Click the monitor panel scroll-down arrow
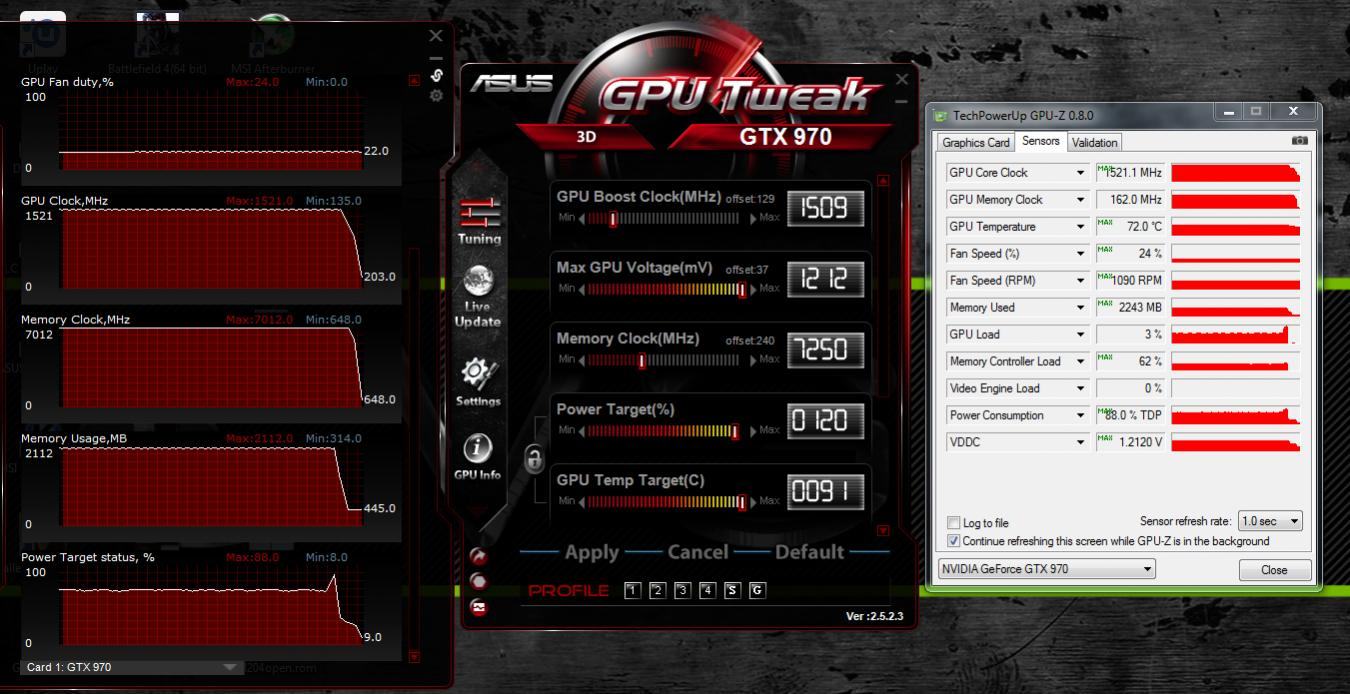Image resolution: width=1350 pixels, height=694 pixels. [414, 657]
